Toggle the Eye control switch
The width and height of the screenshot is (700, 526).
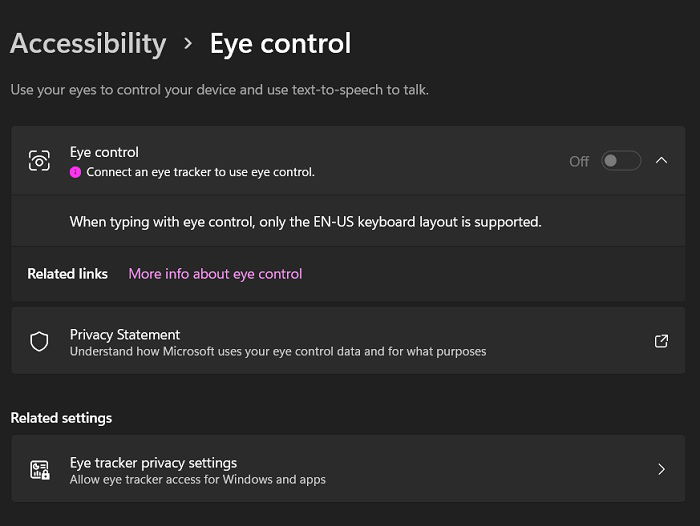coord(621,161)
